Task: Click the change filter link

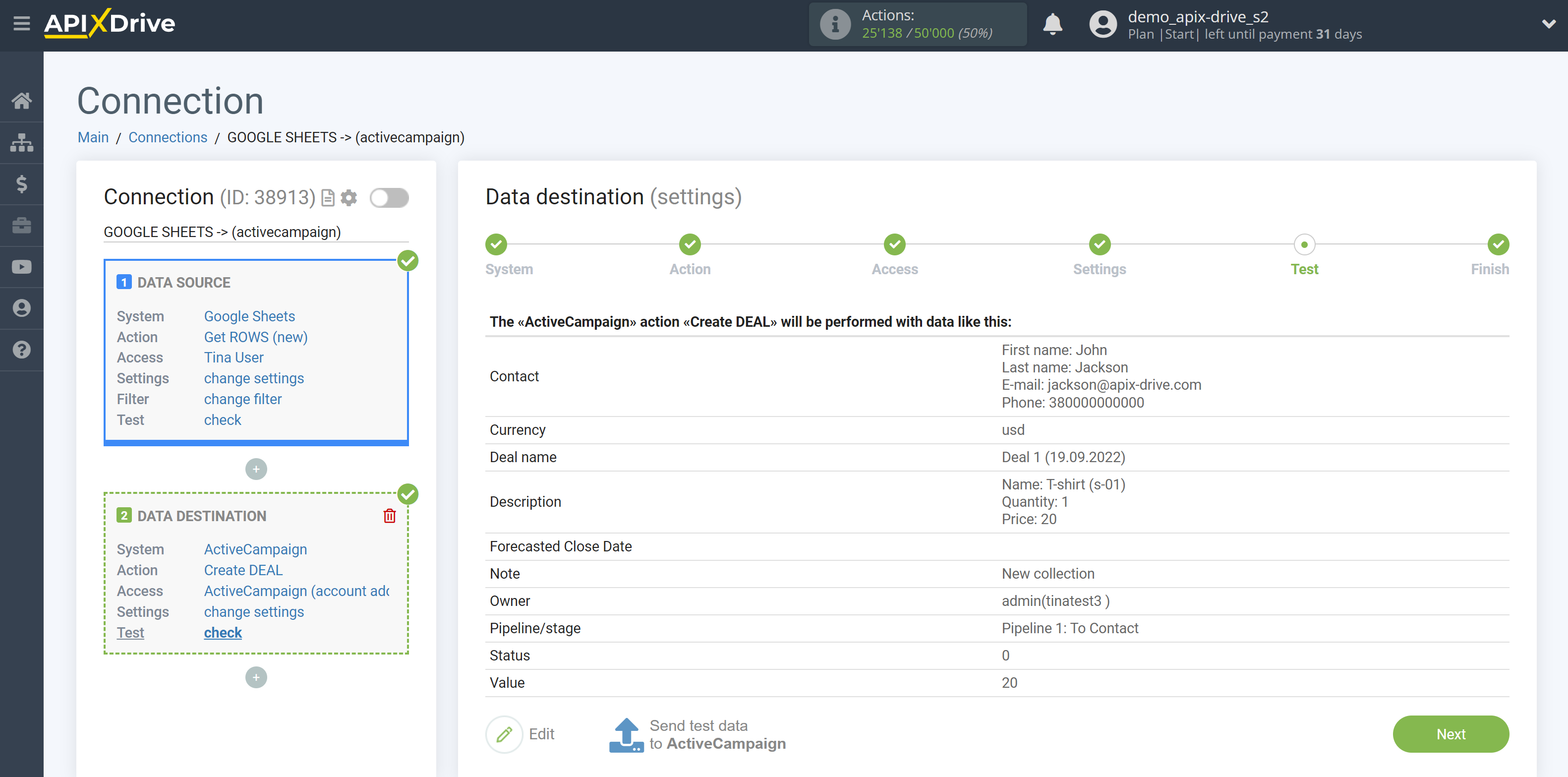Action: (x=243, y=399)
